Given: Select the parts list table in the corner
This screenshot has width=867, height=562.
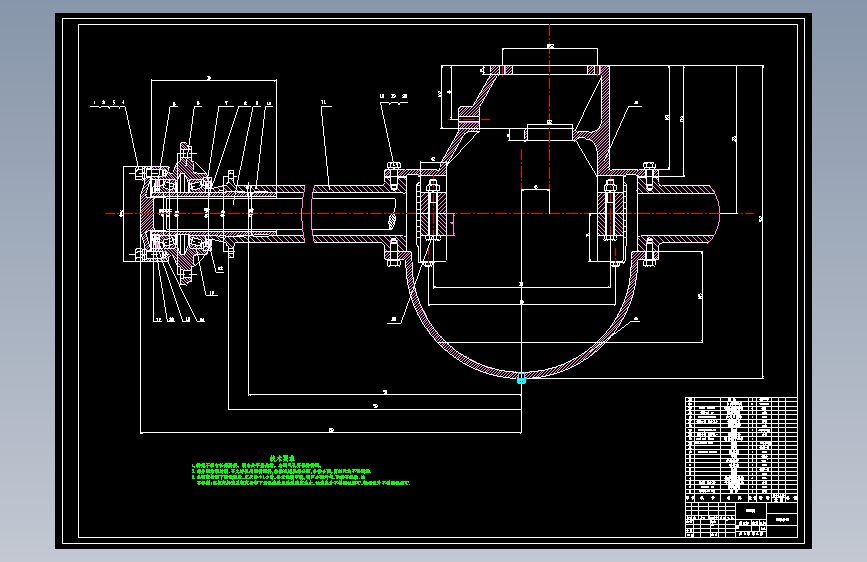Looking at the screenshot, I should [741, 449].
